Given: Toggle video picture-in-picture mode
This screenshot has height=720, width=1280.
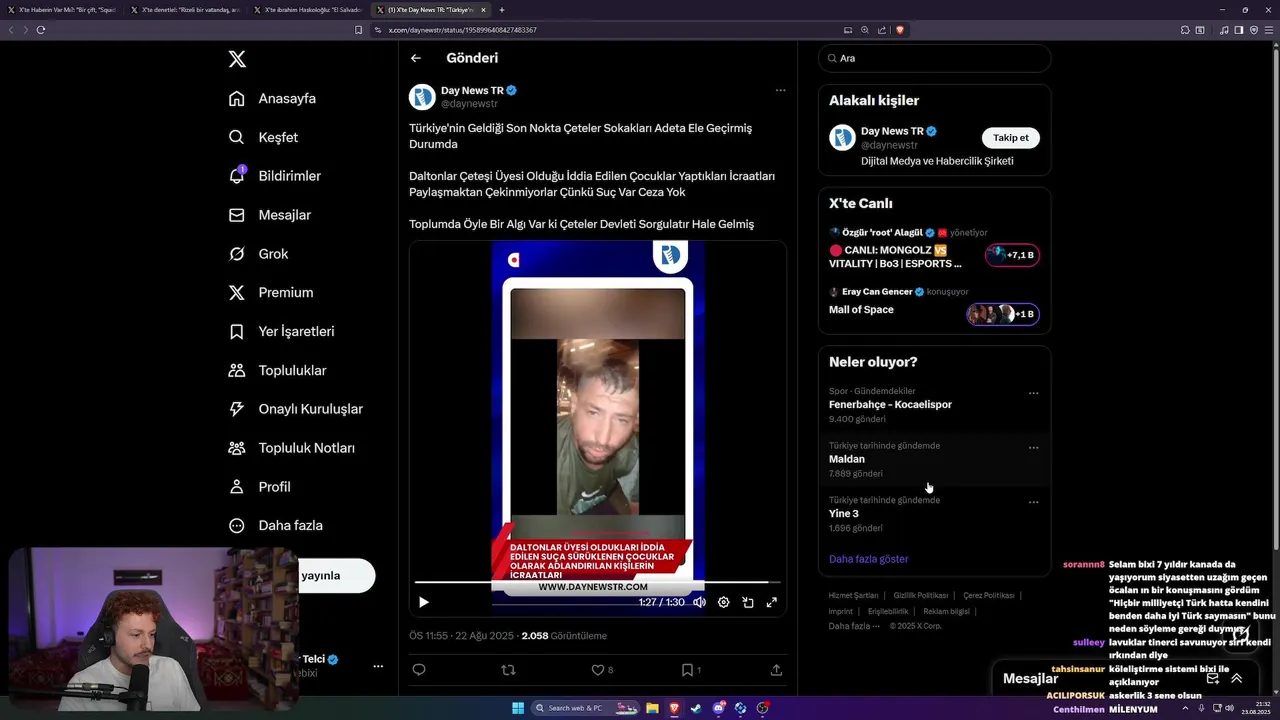Looking at the screenshot, I should (x=748, y=602).
